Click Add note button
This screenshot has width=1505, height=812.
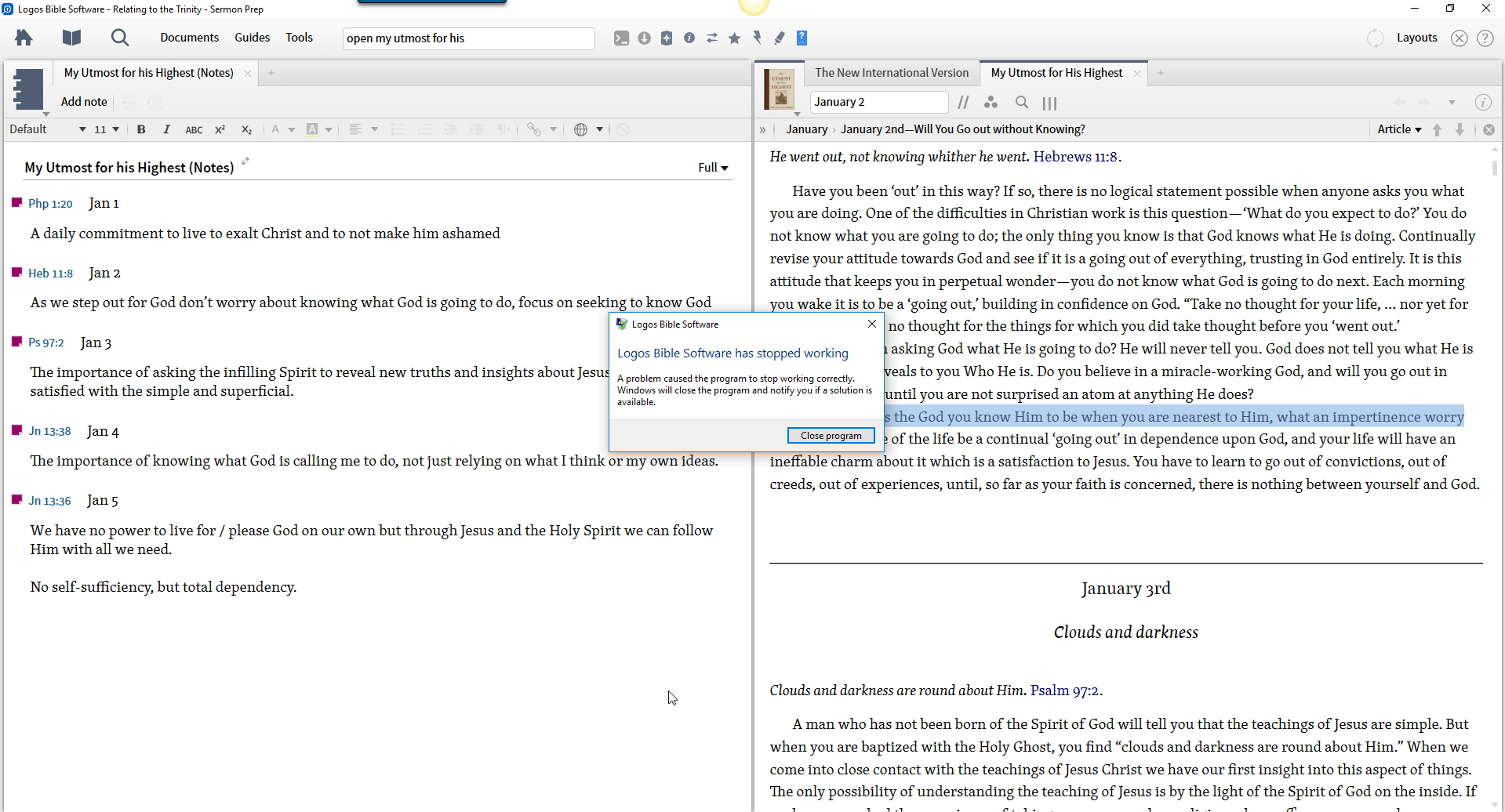click(84, 102)
